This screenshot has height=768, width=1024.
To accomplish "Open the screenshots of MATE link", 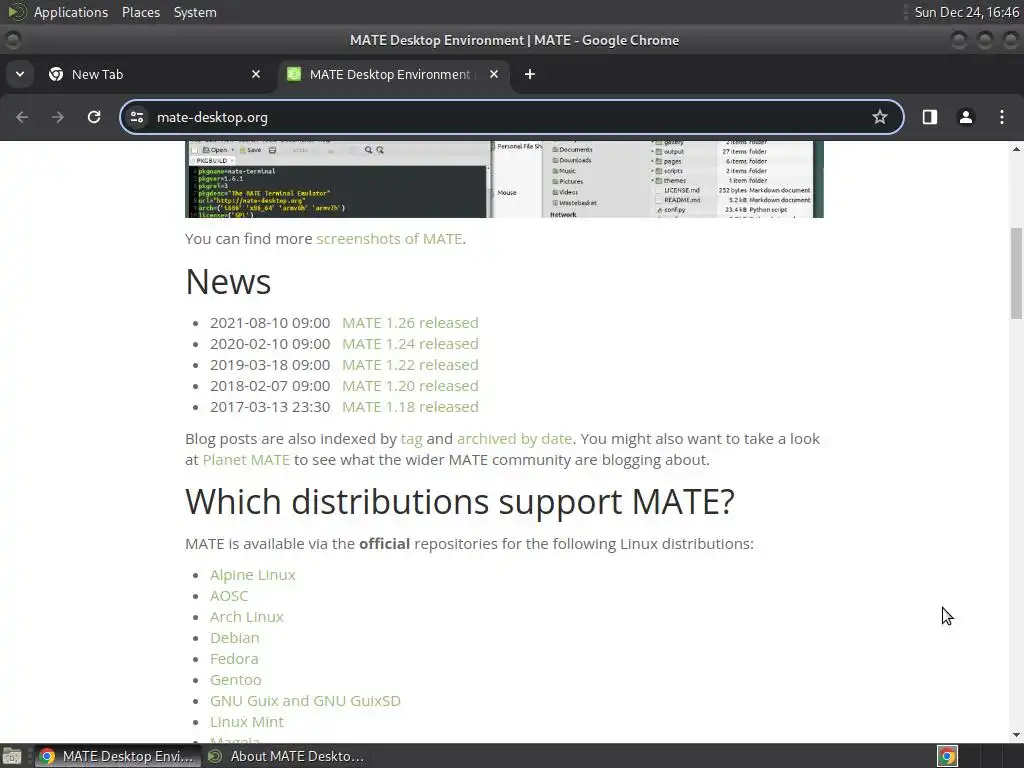I will tap(389, 239).
